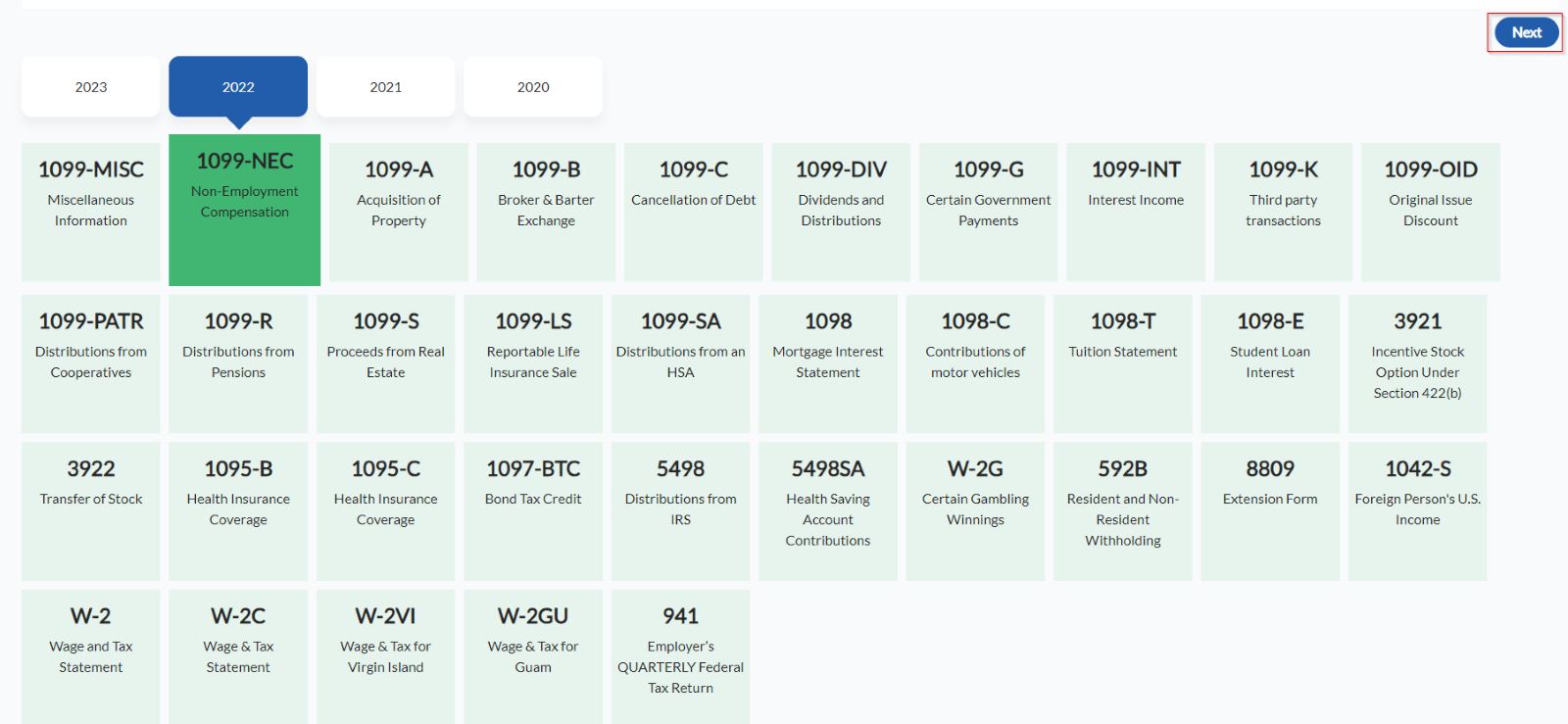The height and width of the screenshot is (724, 1568).
Task: Open the 2020 tax year tab
Action: [x=533, y=87]
